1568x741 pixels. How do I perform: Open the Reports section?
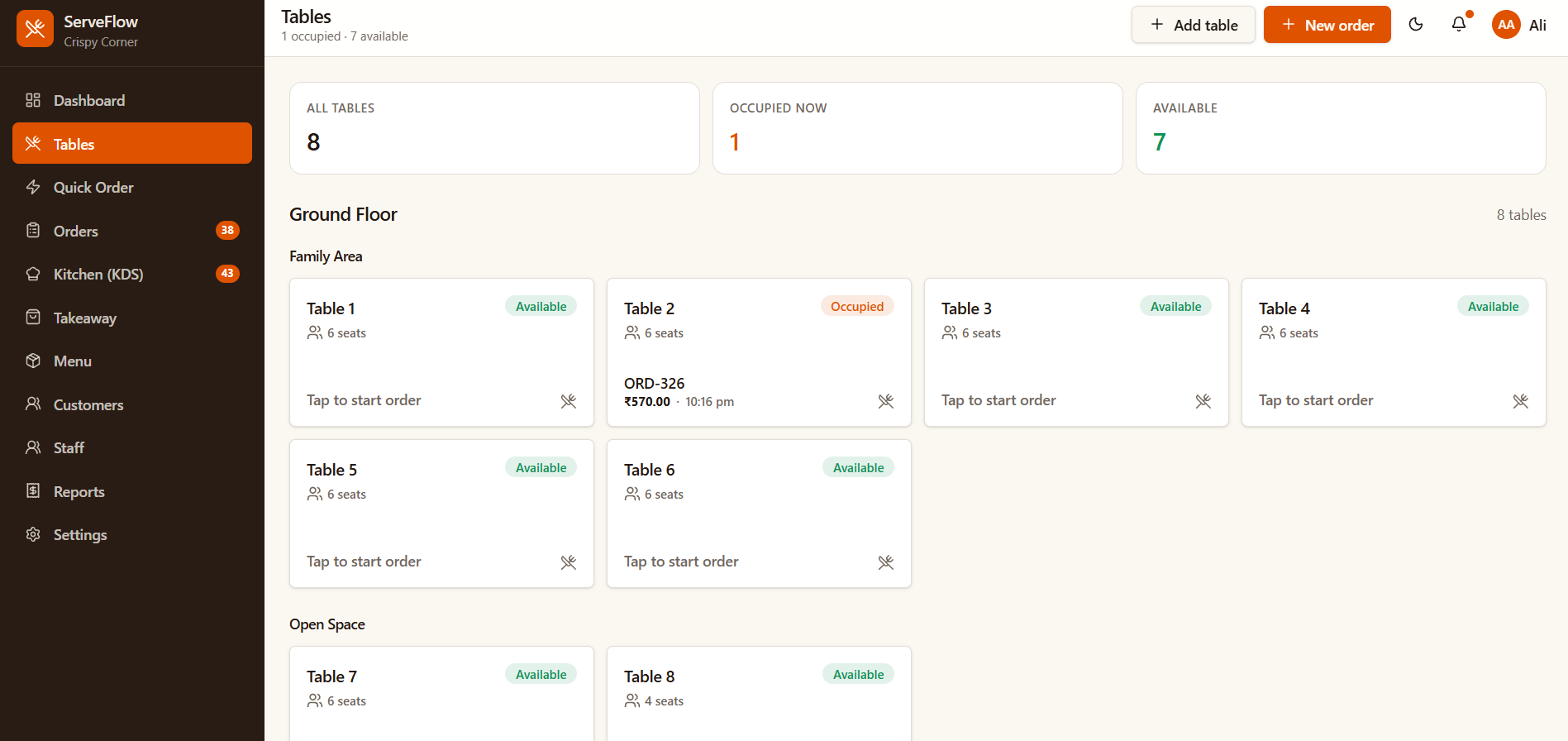tap(132, 491)
